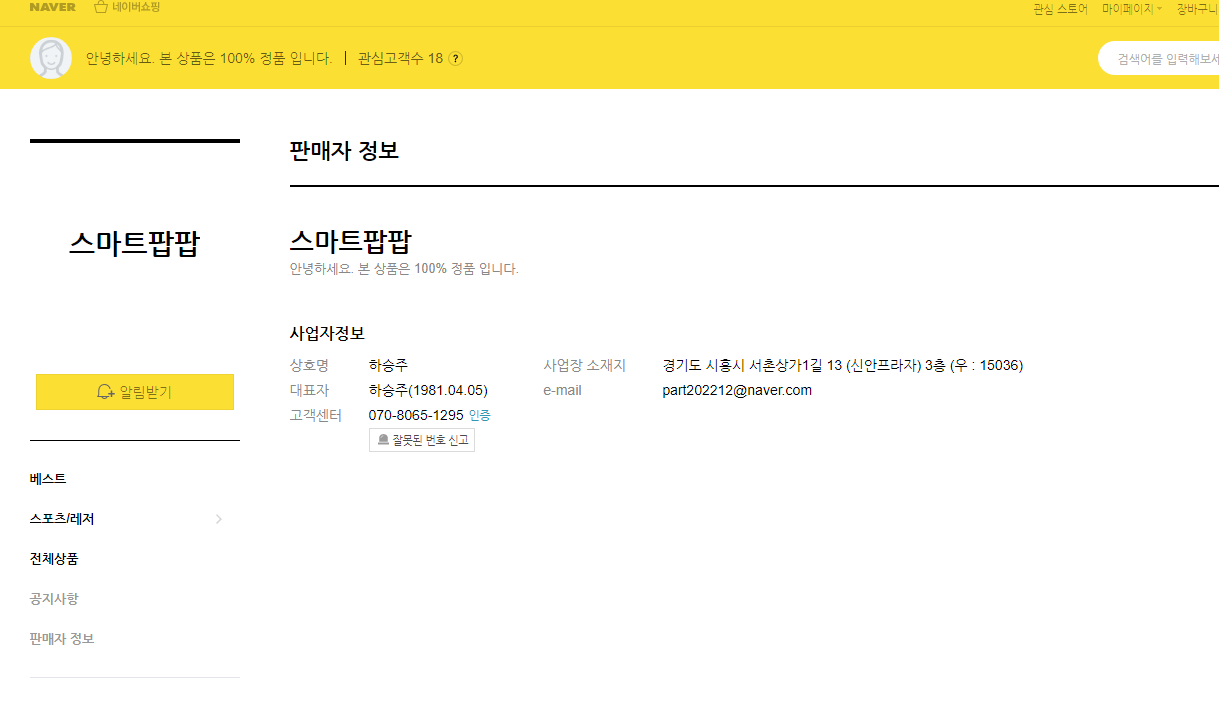
Task: Click the email part202212@naver.com
Action: pyautogui.click(x=737, y=390)
